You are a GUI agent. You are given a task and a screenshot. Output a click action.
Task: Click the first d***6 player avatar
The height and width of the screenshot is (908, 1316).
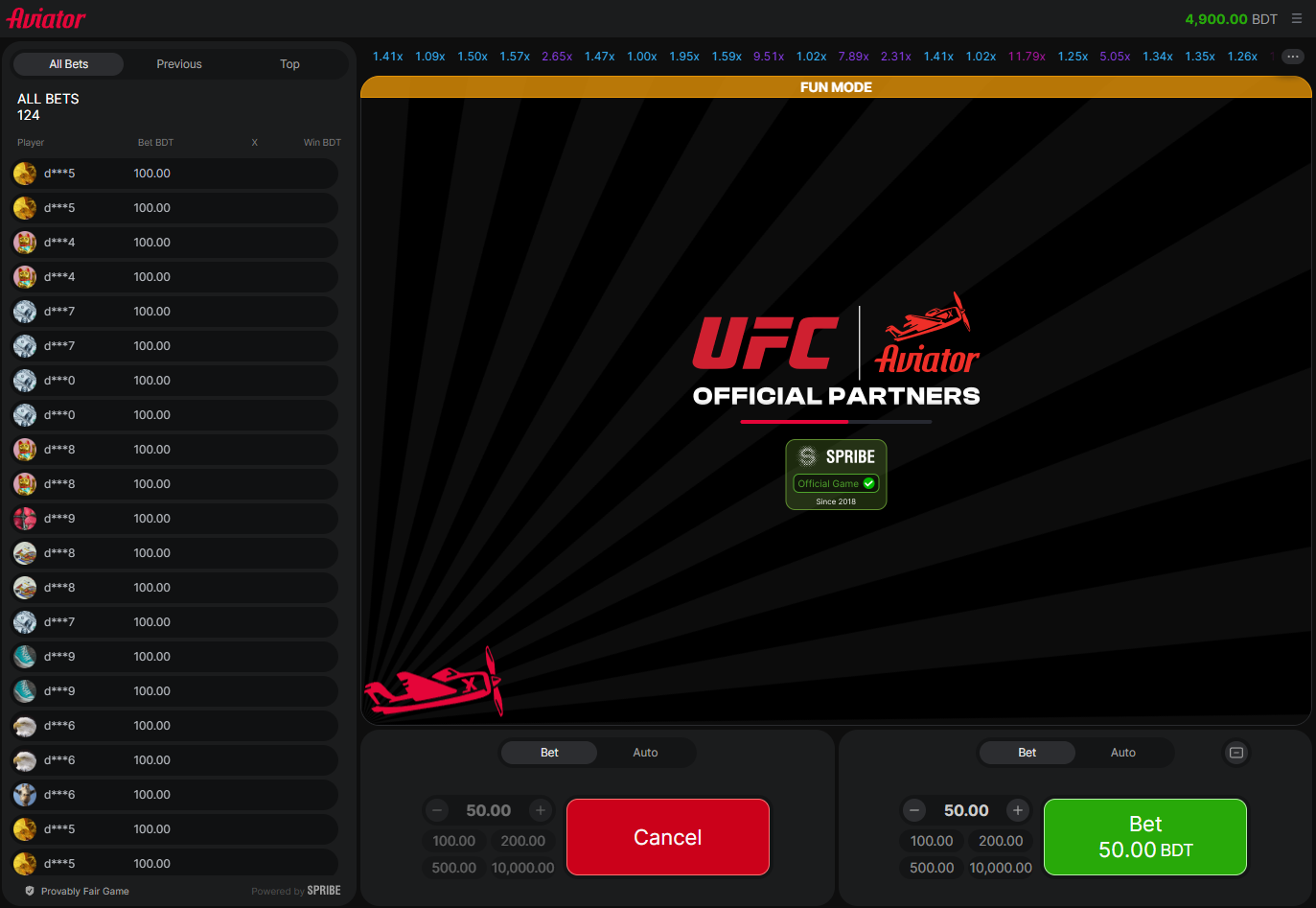(25, 726)
